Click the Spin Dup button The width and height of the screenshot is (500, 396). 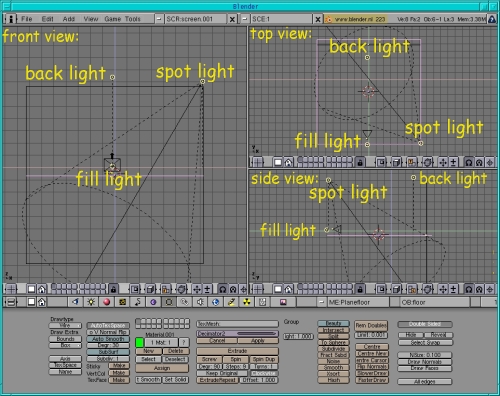click(264, 359)
